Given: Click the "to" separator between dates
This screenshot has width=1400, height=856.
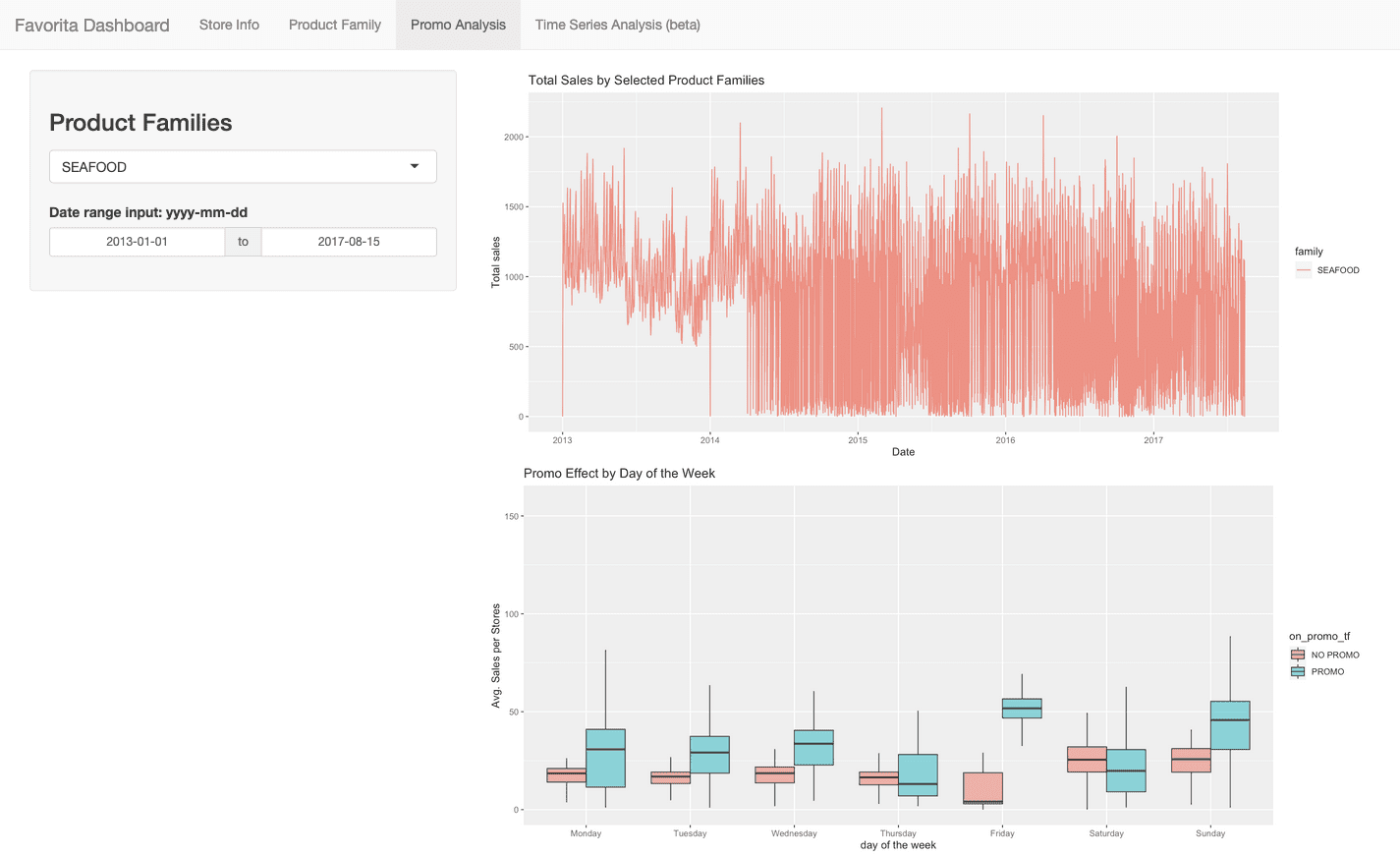Looking at the screenshot, I should click(x=243, y=242).
